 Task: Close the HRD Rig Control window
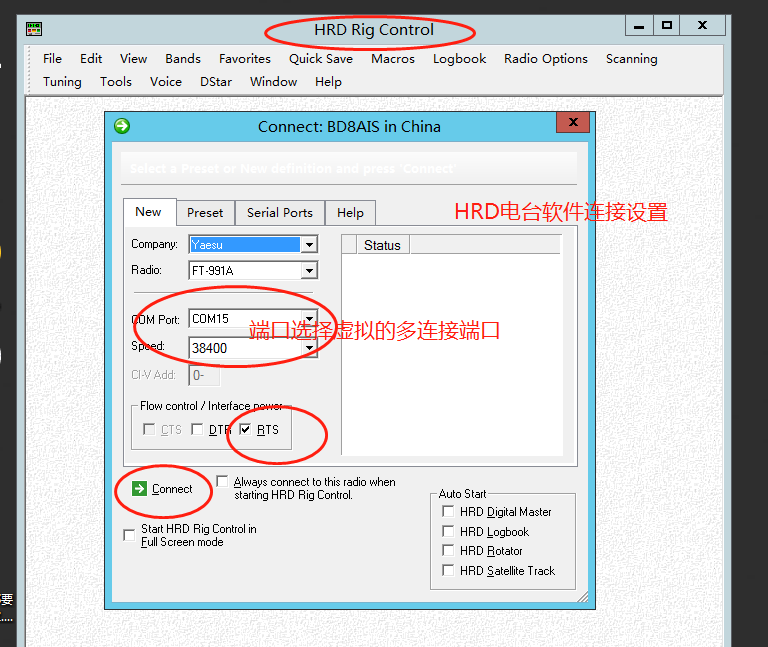tap(702, 25)
